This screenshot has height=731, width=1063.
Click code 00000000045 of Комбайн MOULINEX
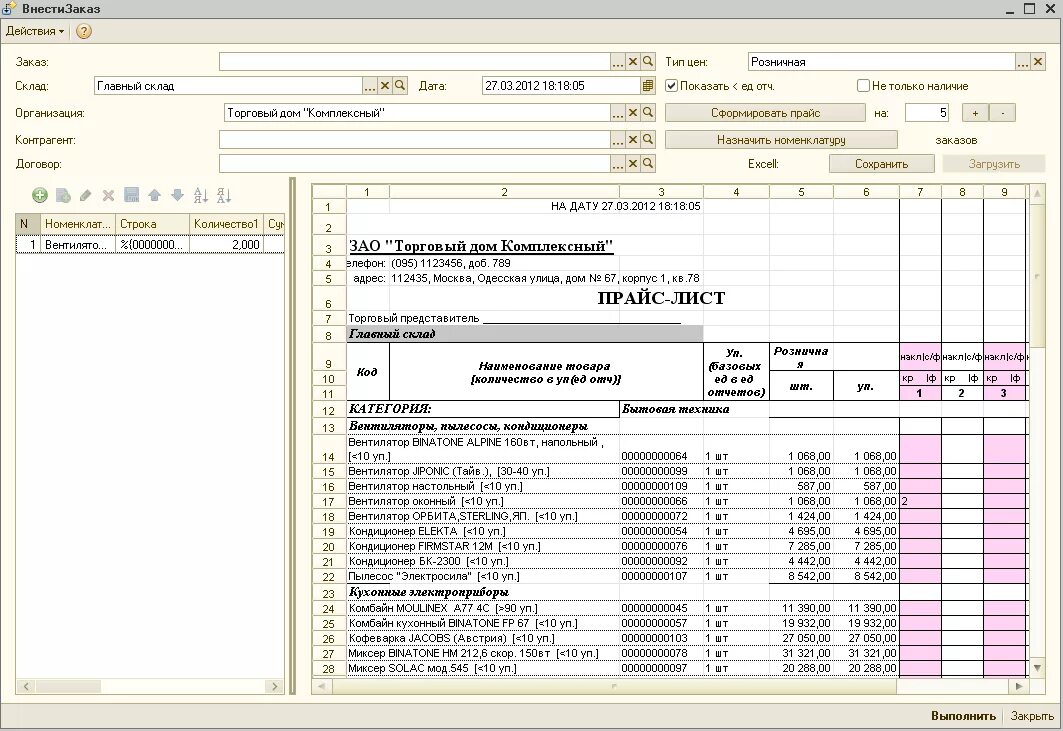(654, 608)
